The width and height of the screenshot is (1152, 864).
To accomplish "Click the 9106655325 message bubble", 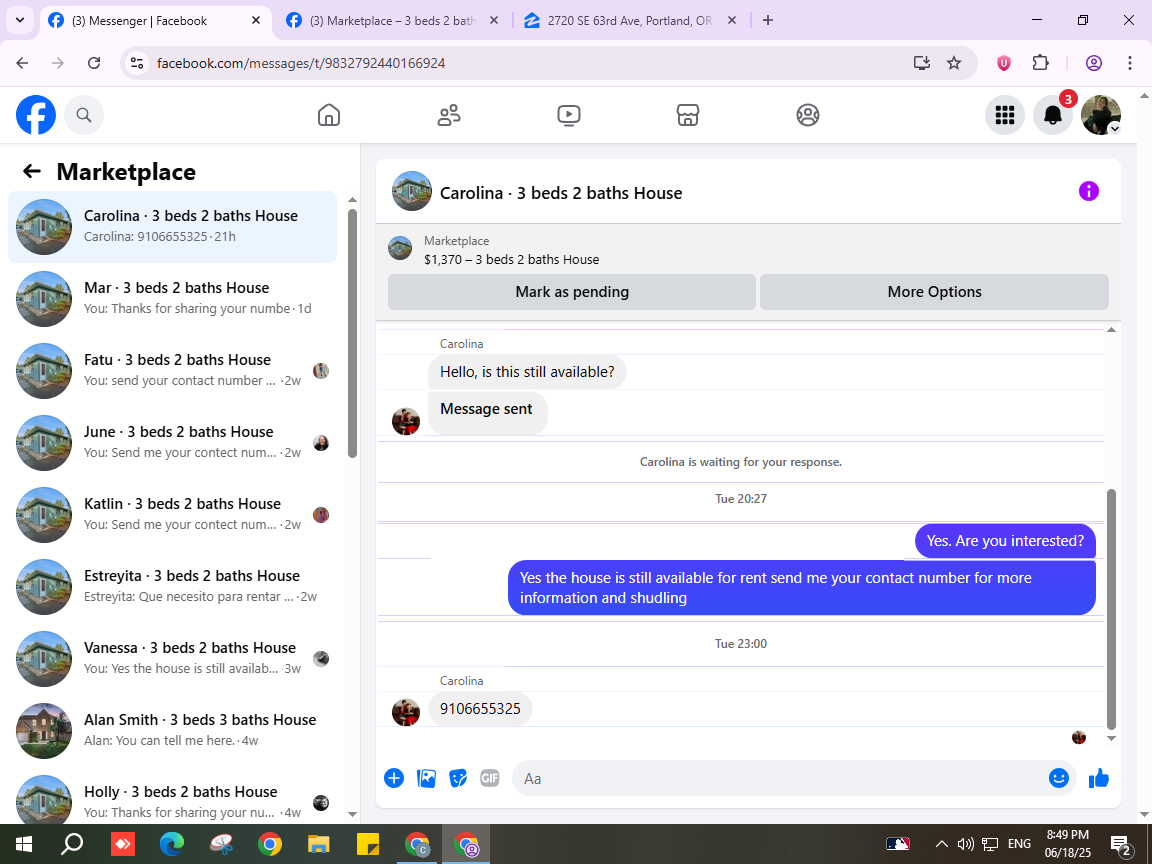I will (x=480, y=709).
